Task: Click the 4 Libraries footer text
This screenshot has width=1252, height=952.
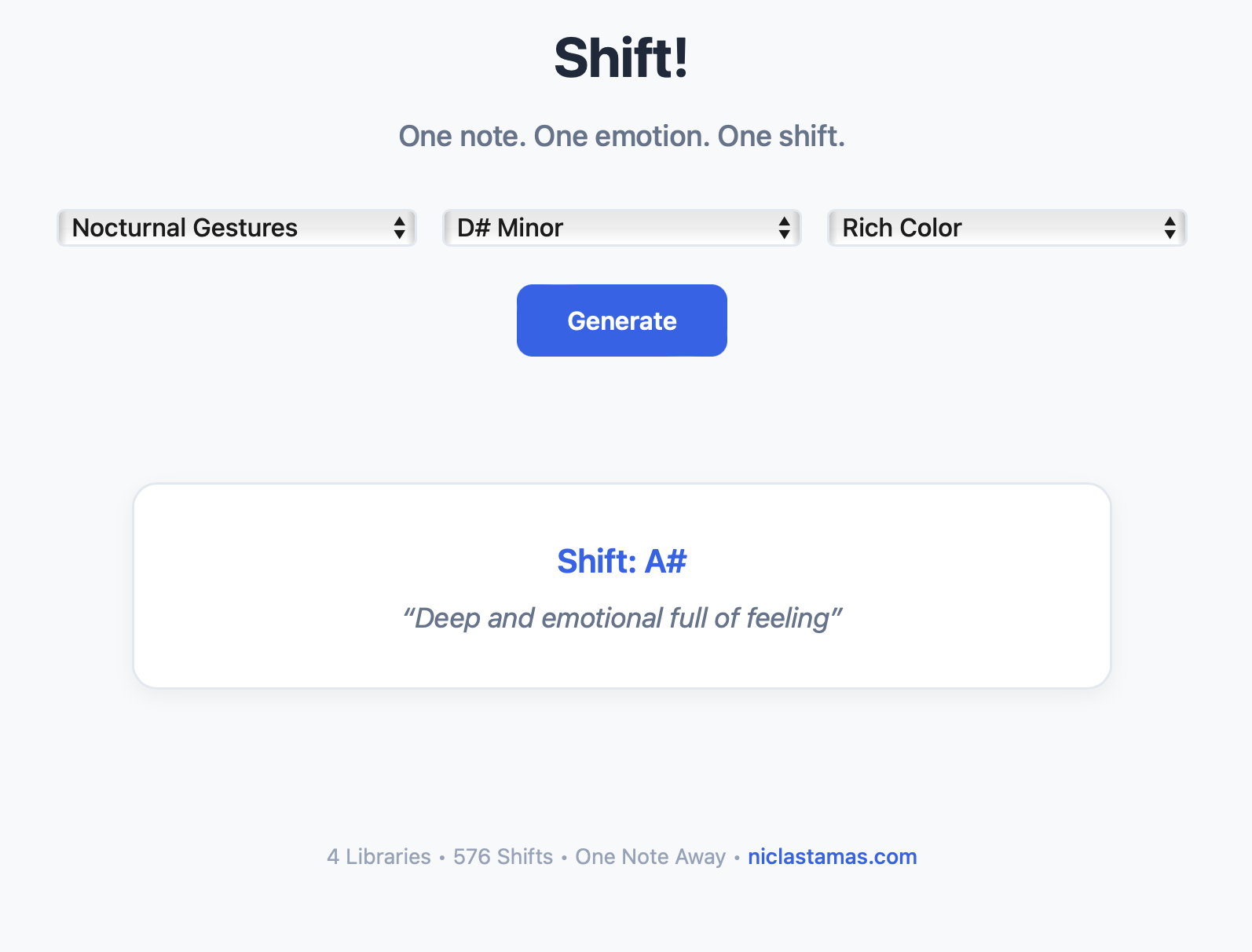Action: tap(379, 856)
